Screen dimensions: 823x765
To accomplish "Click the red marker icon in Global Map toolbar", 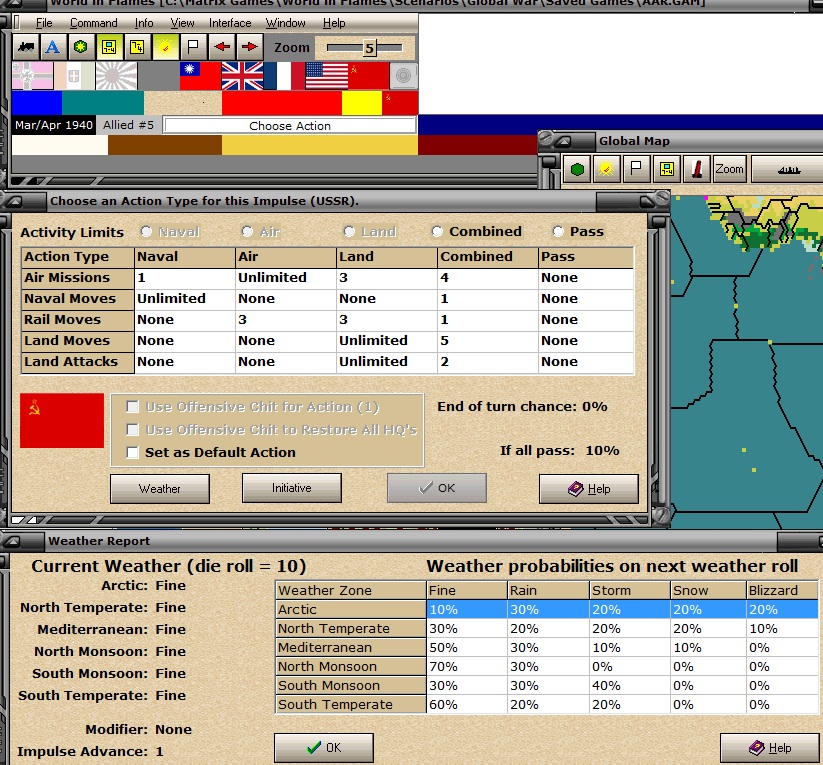I will 697,169.
